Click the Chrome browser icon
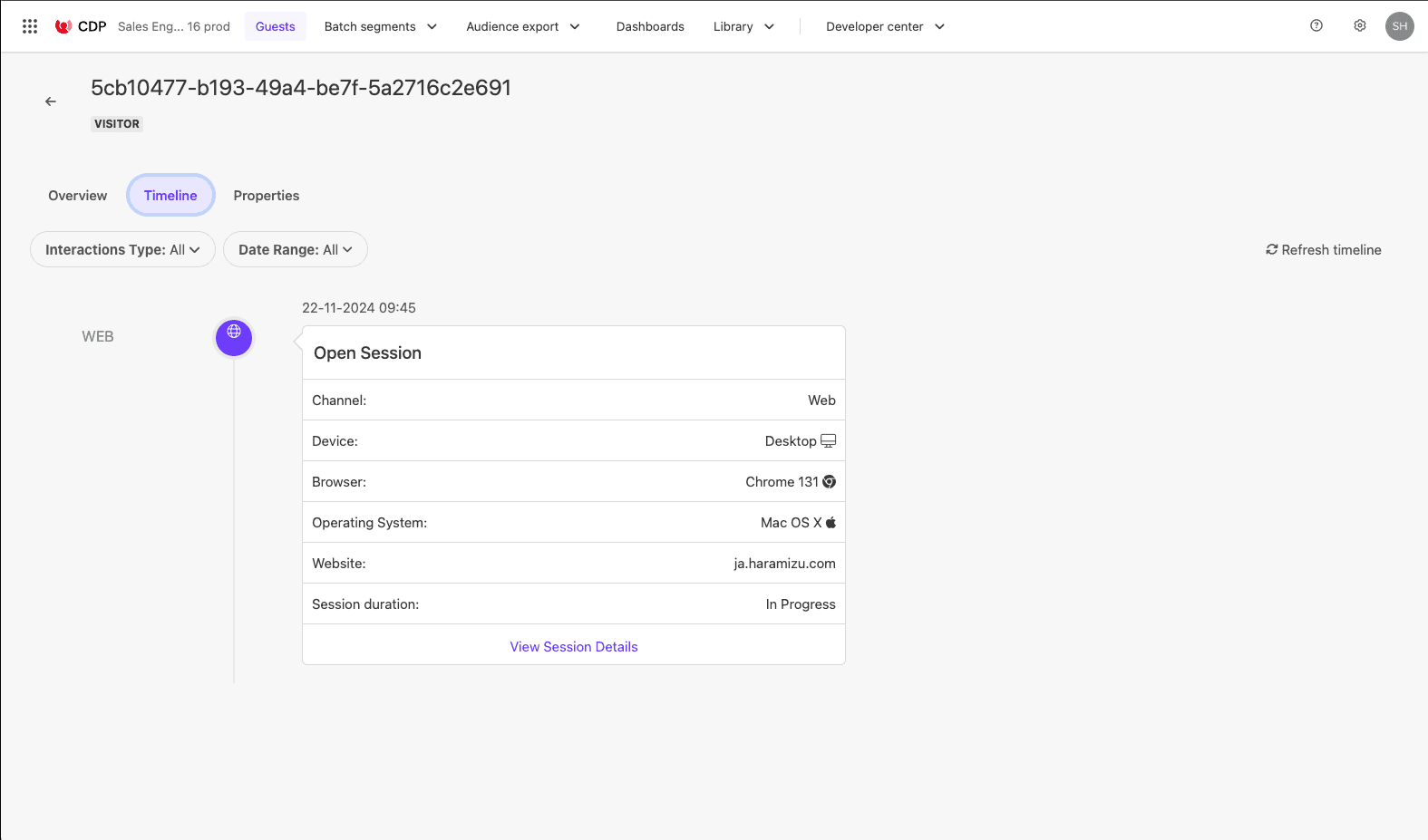 (x=830, y=482)
